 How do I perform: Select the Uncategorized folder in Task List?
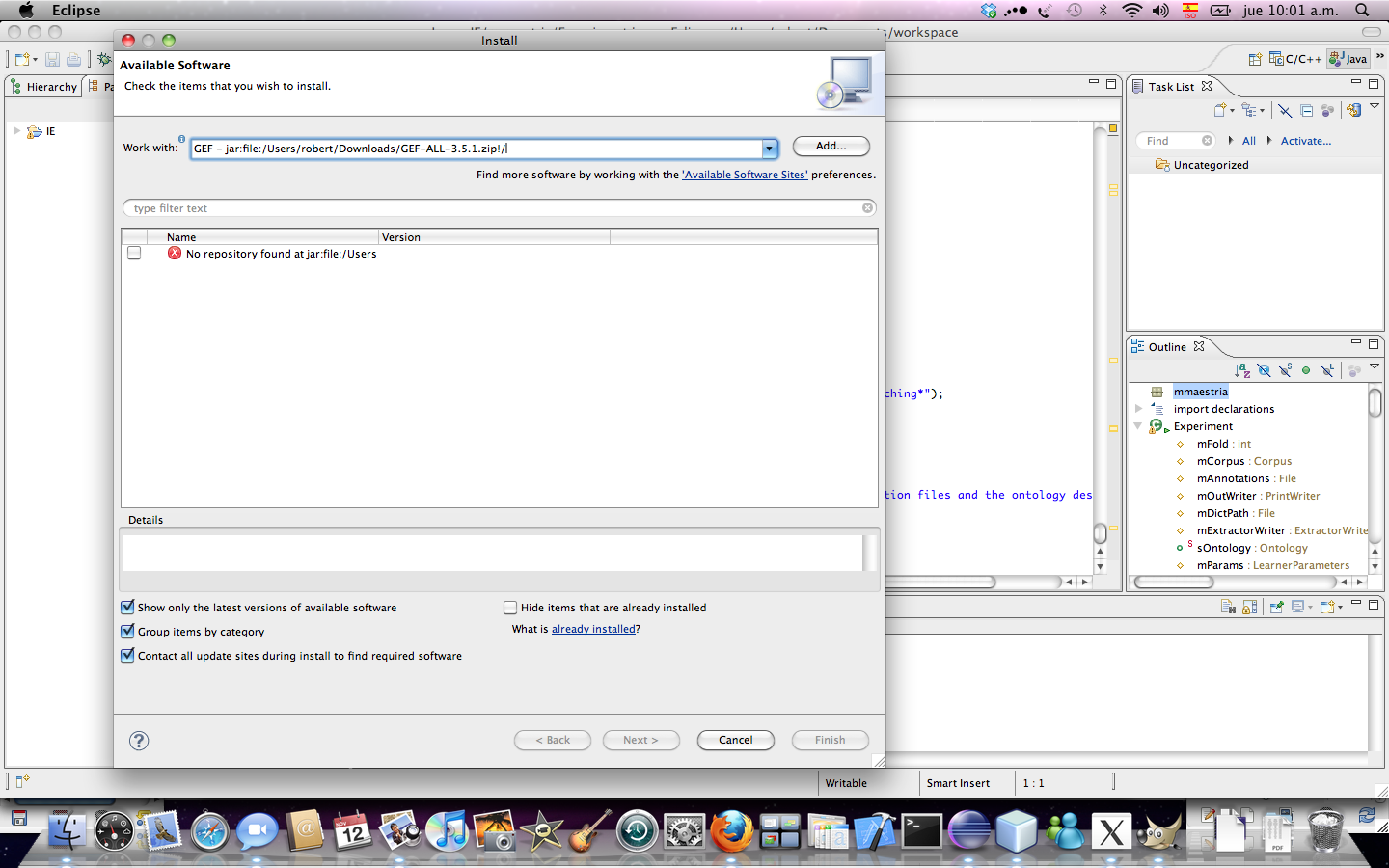[1202, 165]
